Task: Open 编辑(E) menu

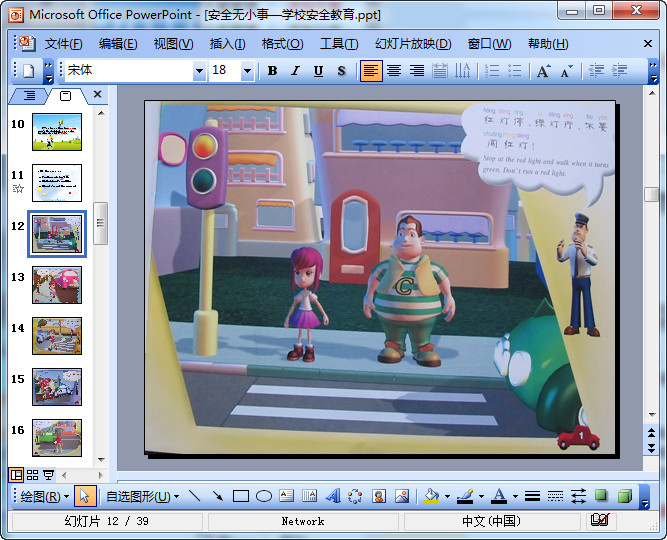Action: click(118, 44)
